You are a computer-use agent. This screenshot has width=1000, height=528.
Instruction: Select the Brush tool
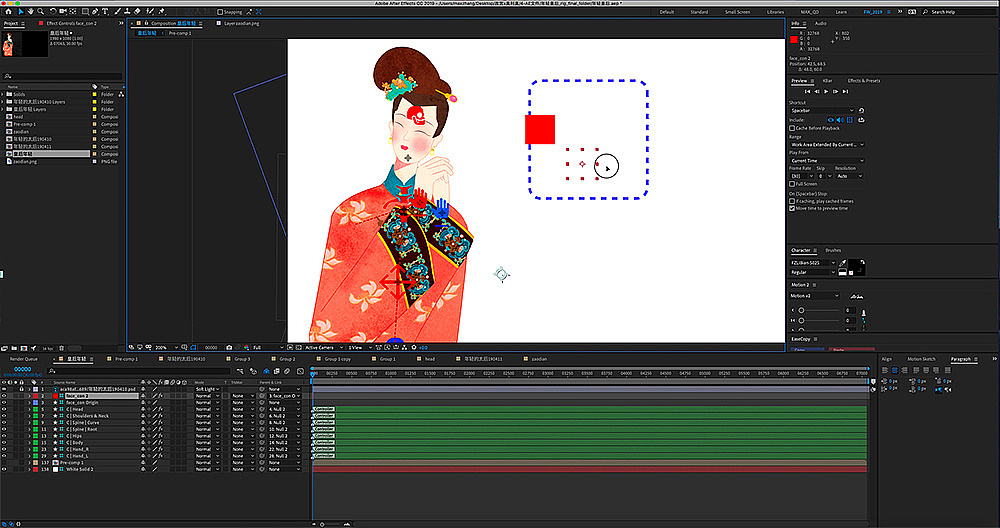(118, 11)
